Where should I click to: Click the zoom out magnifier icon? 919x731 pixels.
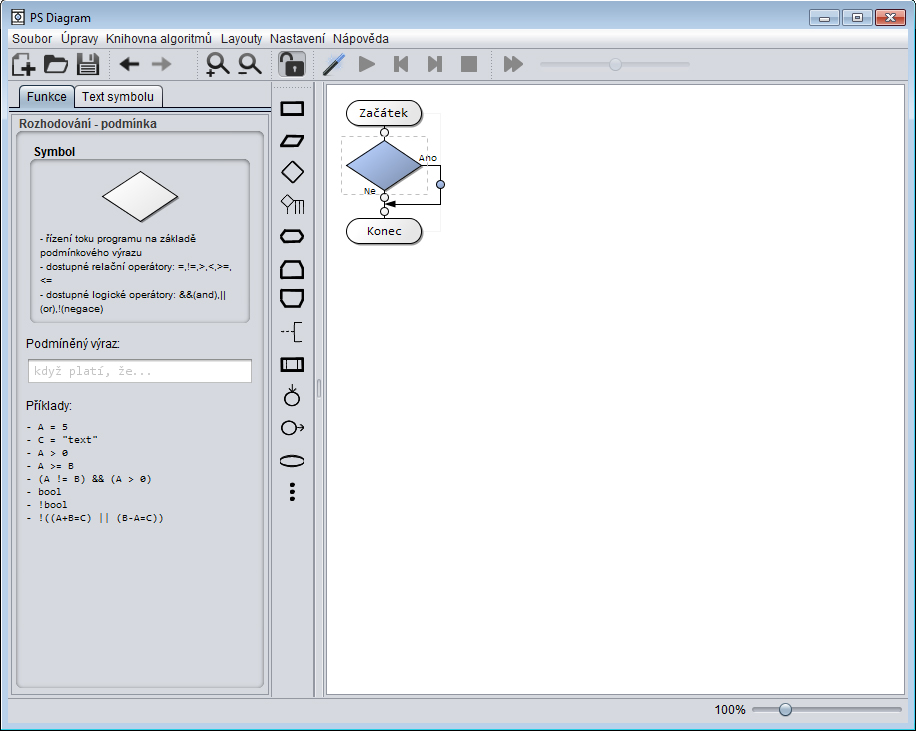pos(249,65)
